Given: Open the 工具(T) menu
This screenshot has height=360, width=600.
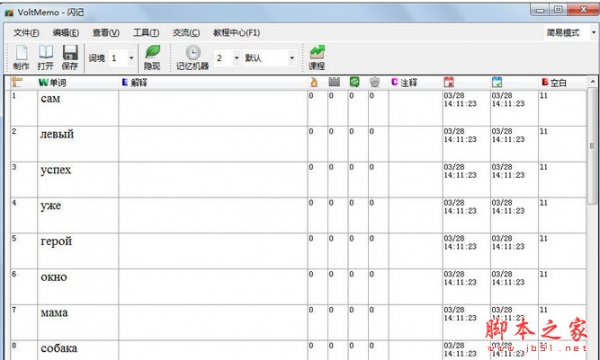Looking at the screenshot, I should [x=146, y=33].
